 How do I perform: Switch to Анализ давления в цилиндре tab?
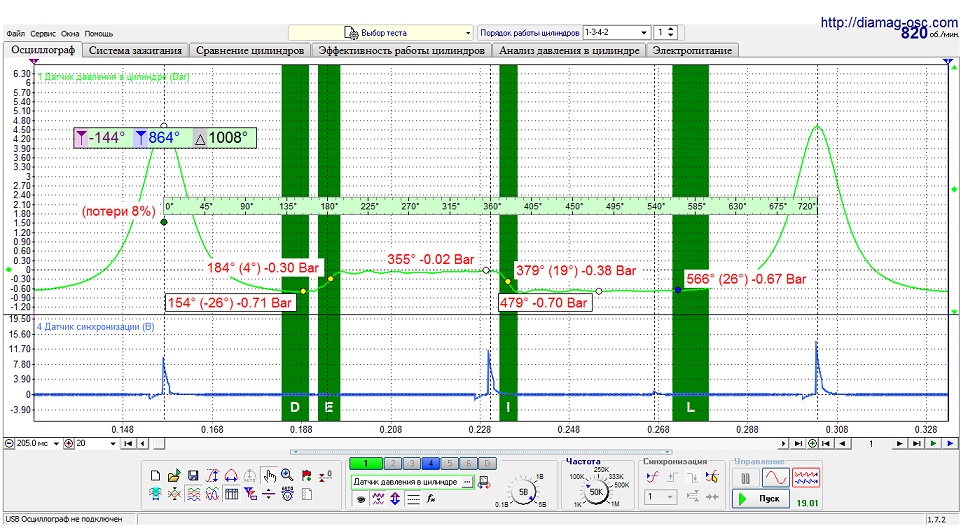point(569,51)
